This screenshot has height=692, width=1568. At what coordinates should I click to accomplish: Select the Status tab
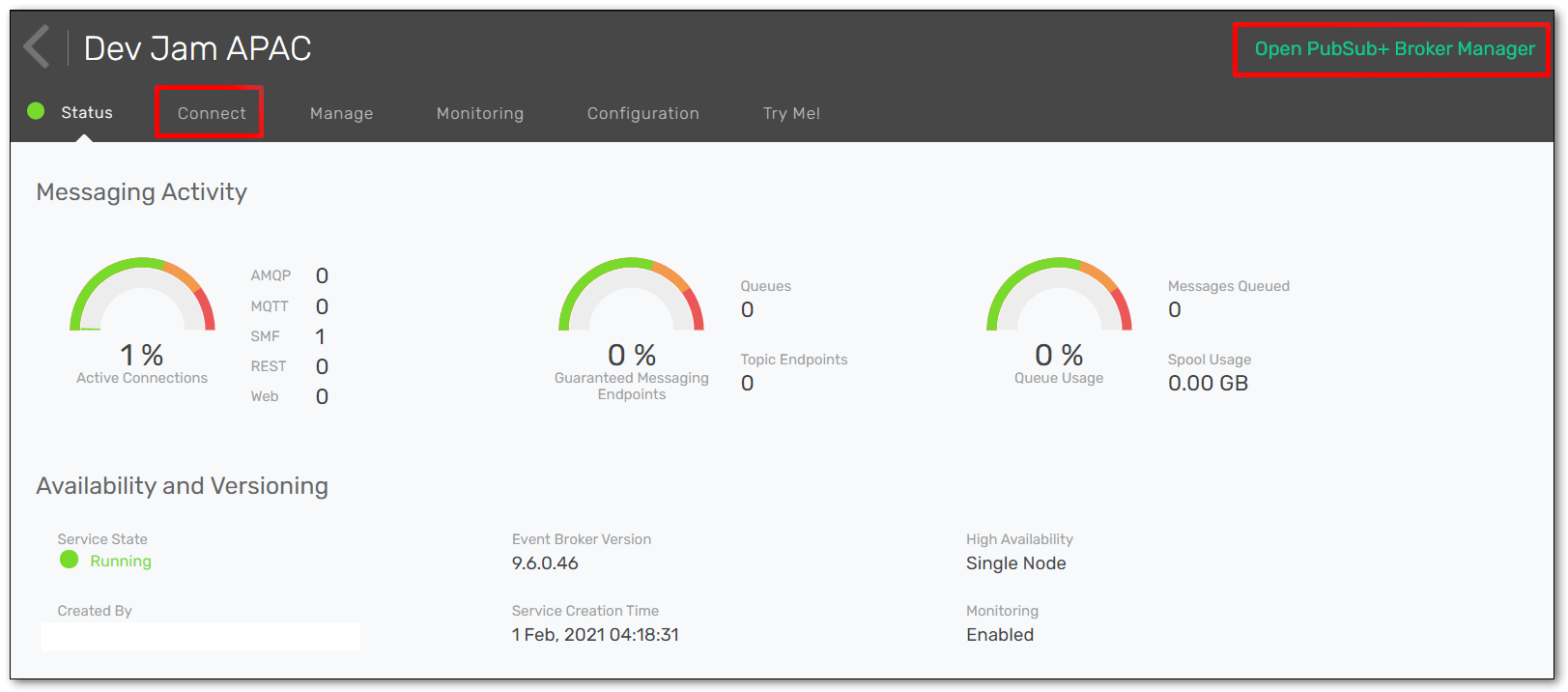87,112
